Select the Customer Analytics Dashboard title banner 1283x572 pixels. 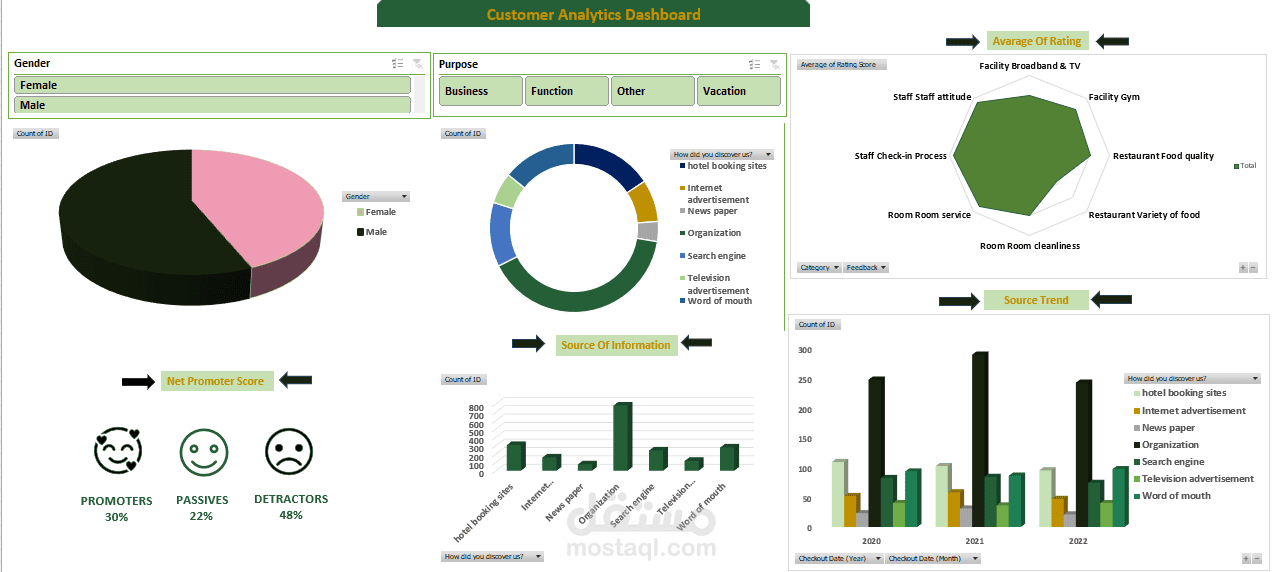tap(593, 14)
